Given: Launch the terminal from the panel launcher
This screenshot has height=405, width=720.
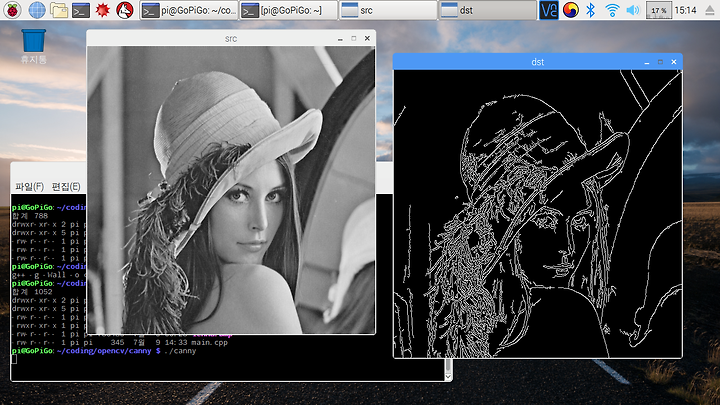Looking at the screenshot, I should 81,10.
